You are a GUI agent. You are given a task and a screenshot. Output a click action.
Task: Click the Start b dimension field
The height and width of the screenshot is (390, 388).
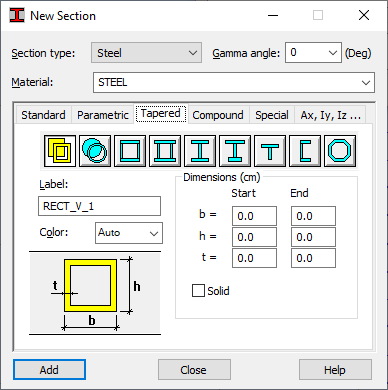[254, 216]
